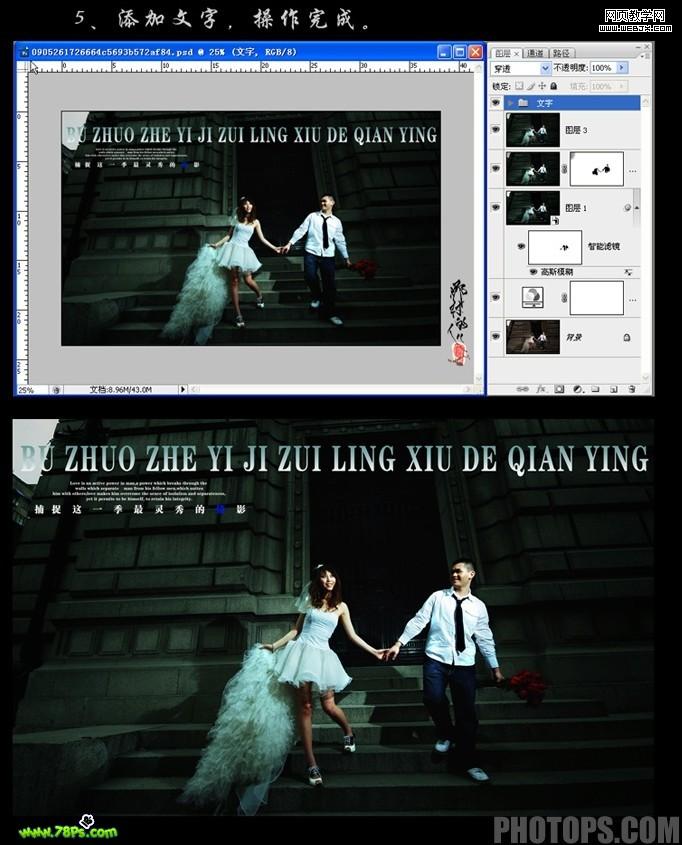Click the link layers icon at panel bottom
This screenshot has height=845, width=682.
(523, 389)
